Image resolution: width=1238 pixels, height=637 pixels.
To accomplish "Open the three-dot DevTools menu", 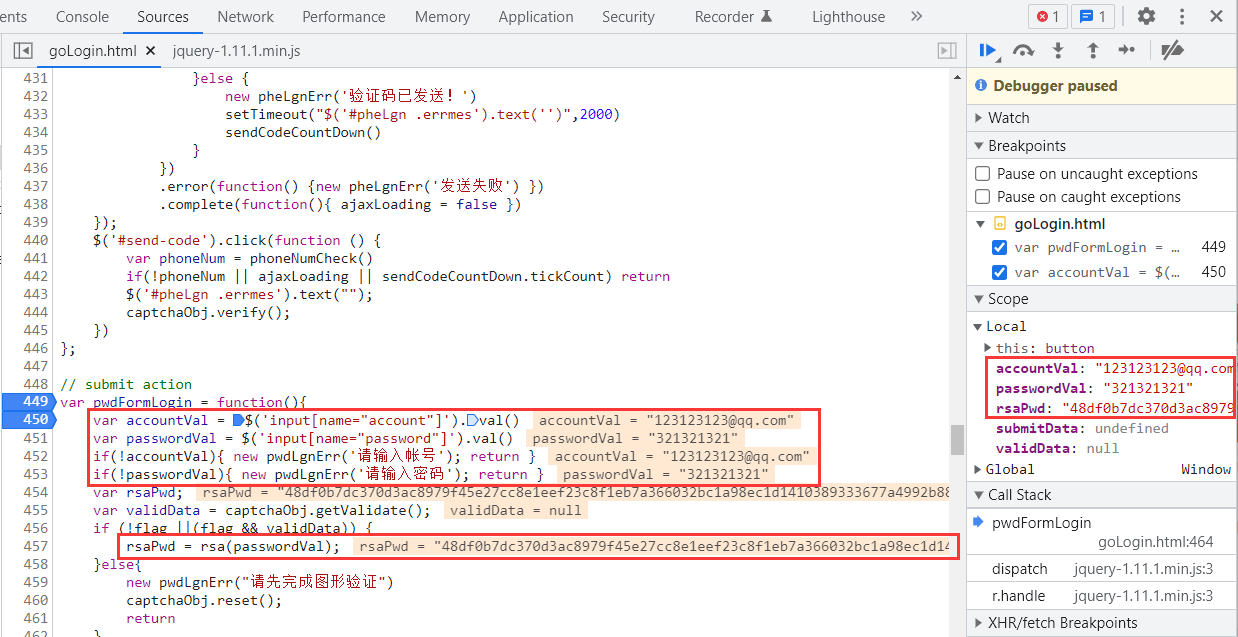I will point(1182,16).
